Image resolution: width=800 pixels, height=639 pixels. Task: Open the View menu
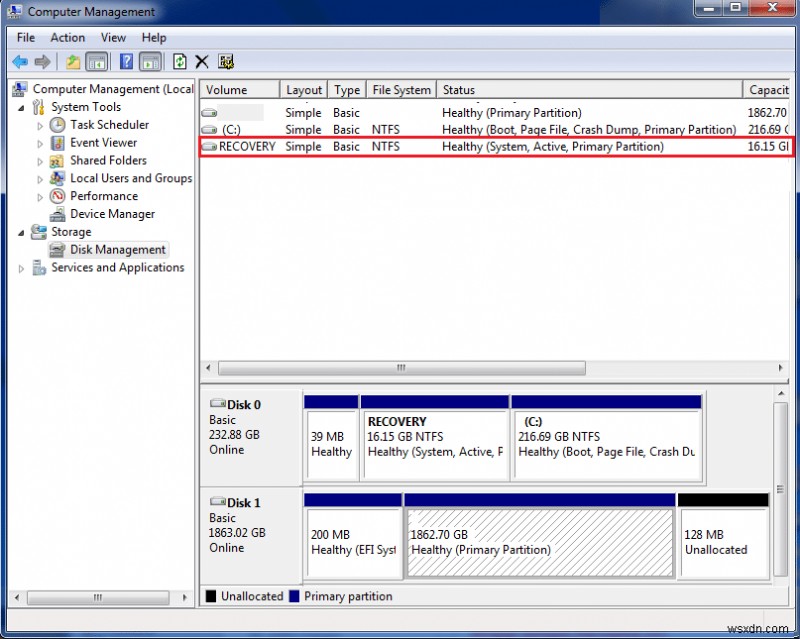tap(113, 37)
